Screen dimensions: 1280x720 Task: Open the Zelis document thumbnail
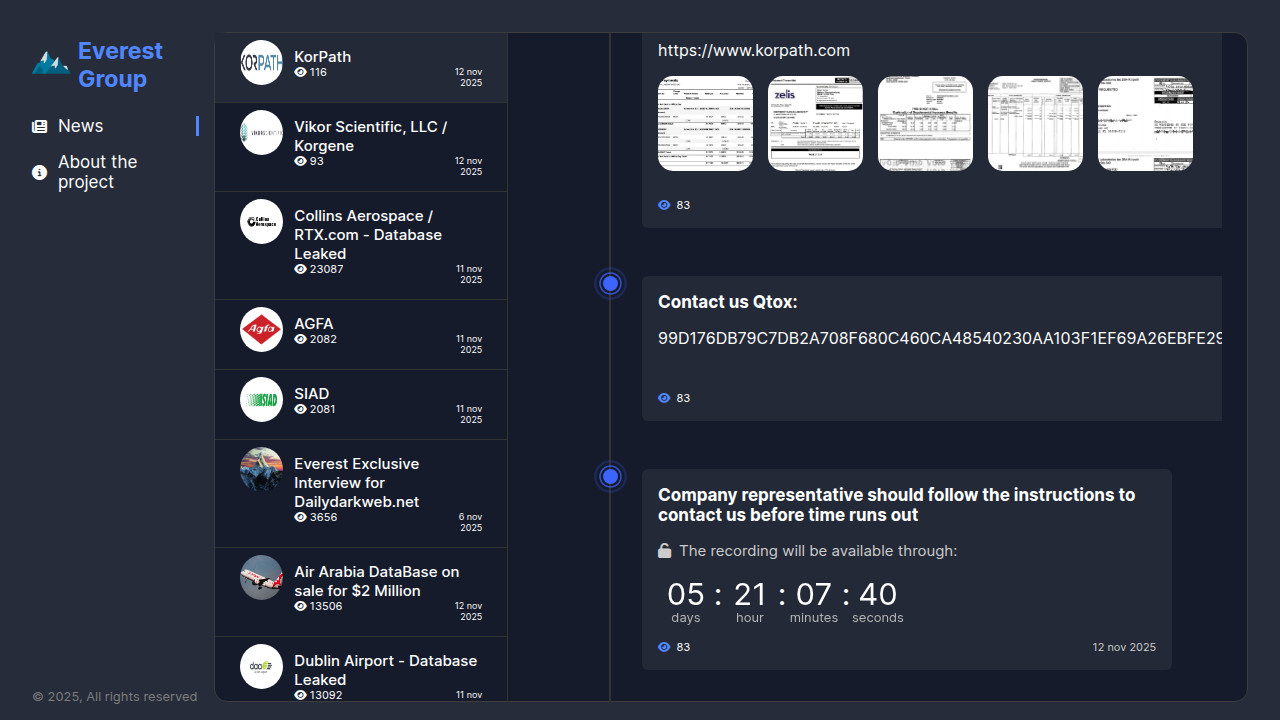point(815,124)
